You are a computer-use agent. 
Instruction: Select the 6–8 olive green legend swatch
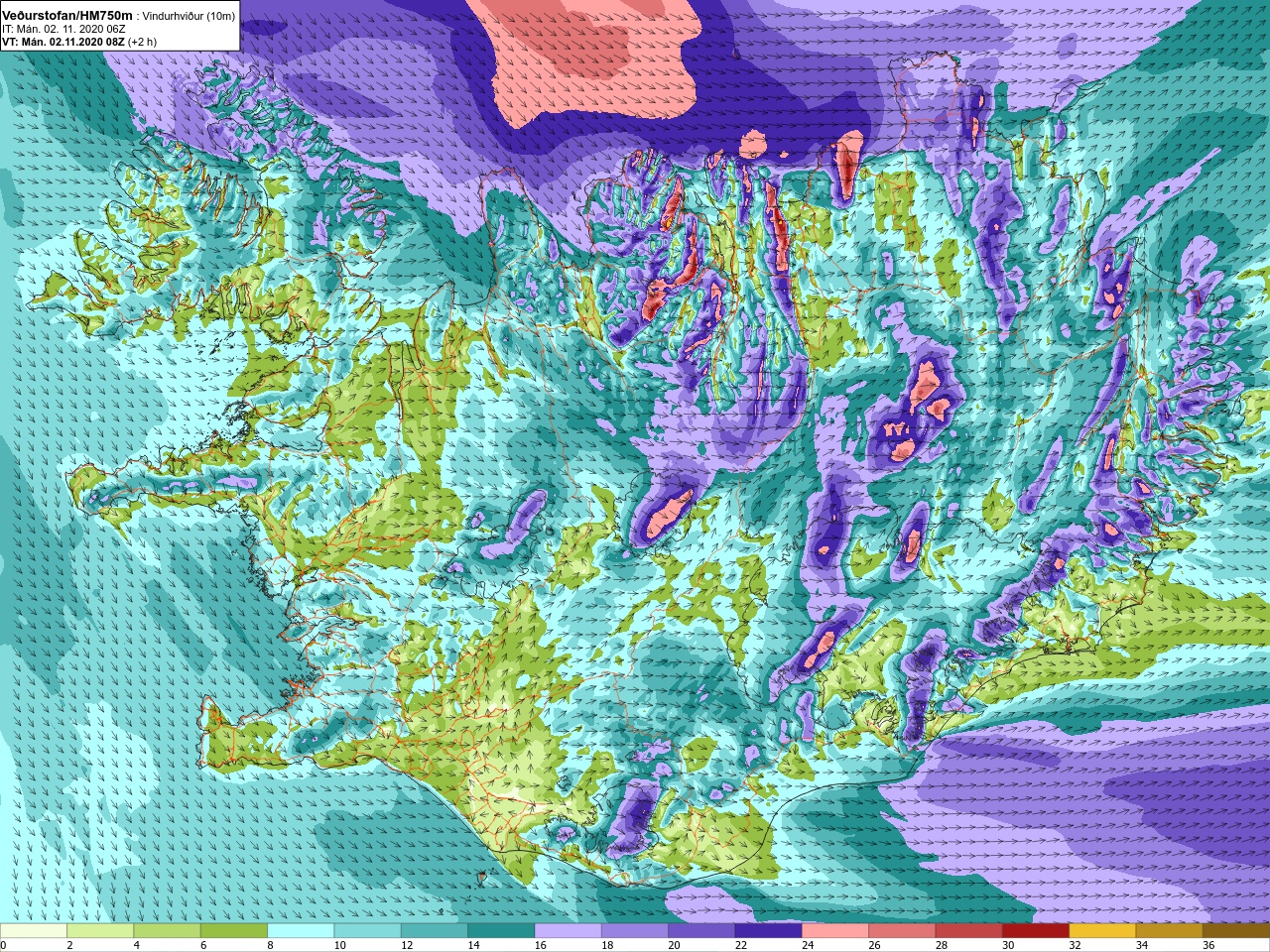[234, 931]
